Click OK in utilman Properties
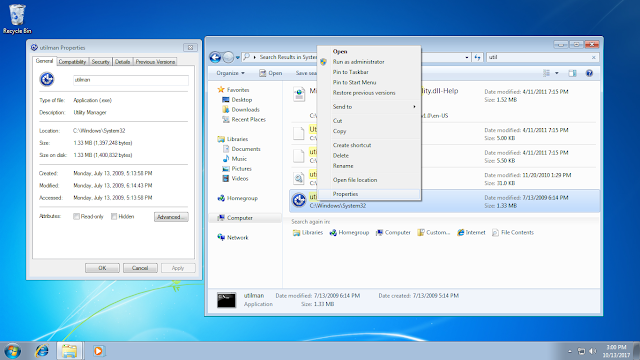Image resolution: width=640 pixels, height=360 pixels. click(x=102, y=268)
